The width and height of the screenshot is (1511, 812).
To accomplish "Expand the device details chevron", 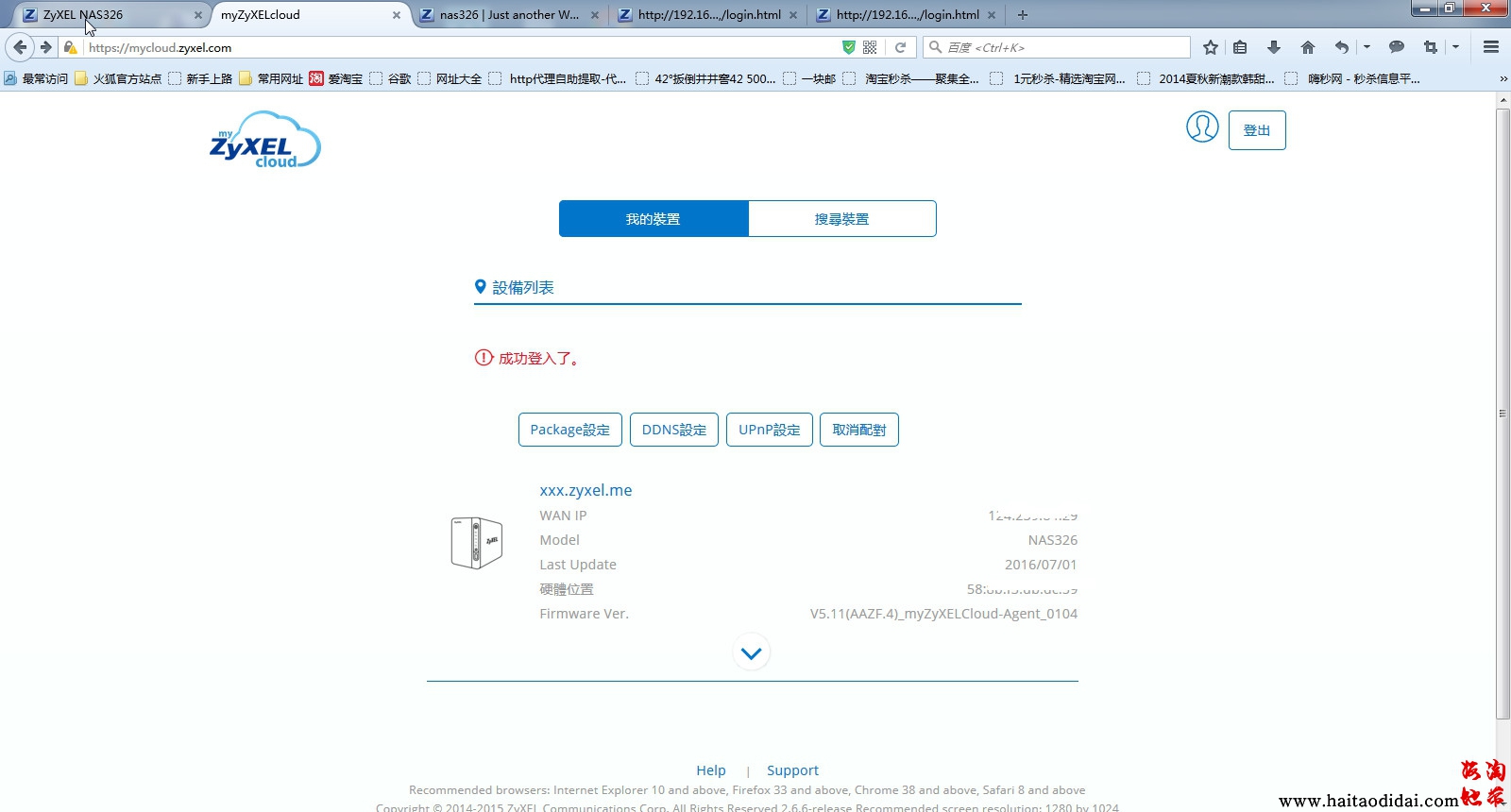I will pos(752,652).
